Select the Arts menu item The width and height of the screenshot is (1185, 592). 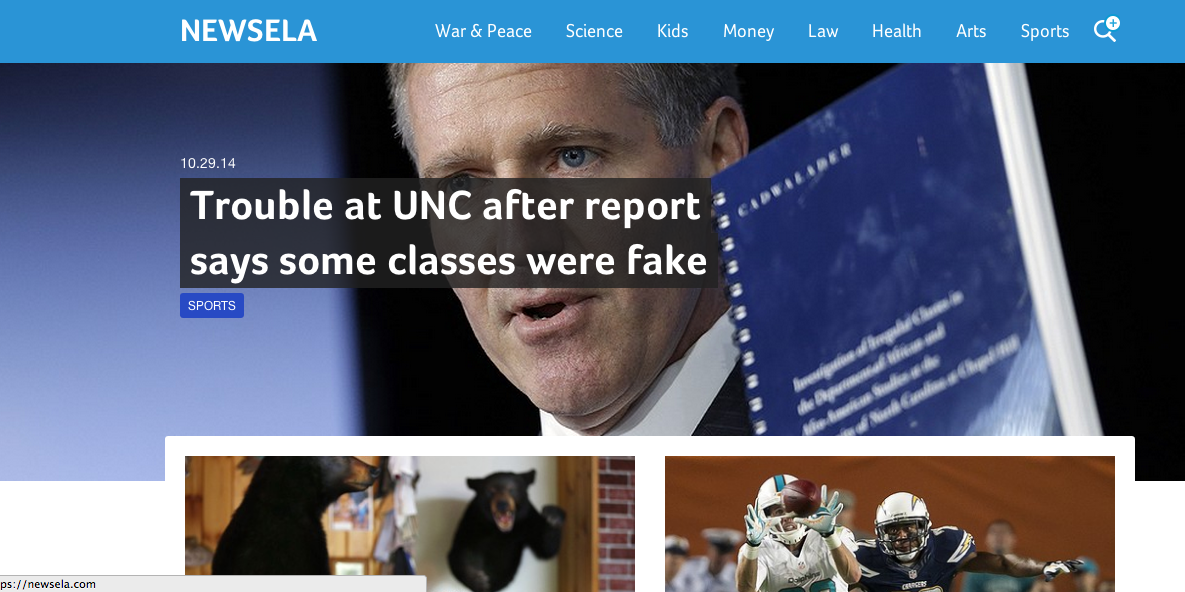pyautogui.click(x=971, y=31)
